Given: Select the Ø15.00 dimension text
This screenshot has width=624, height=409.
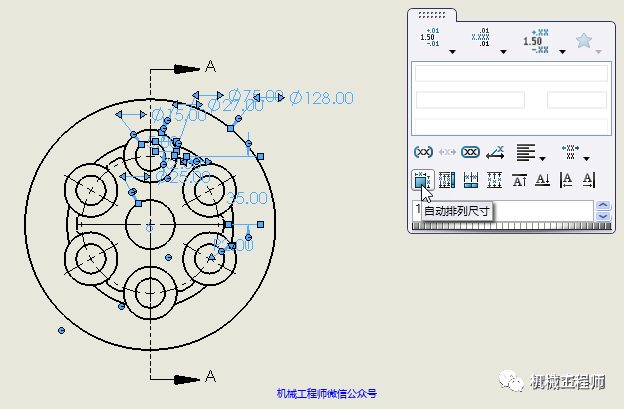Looking at the screenshot, I should point(179,115).
